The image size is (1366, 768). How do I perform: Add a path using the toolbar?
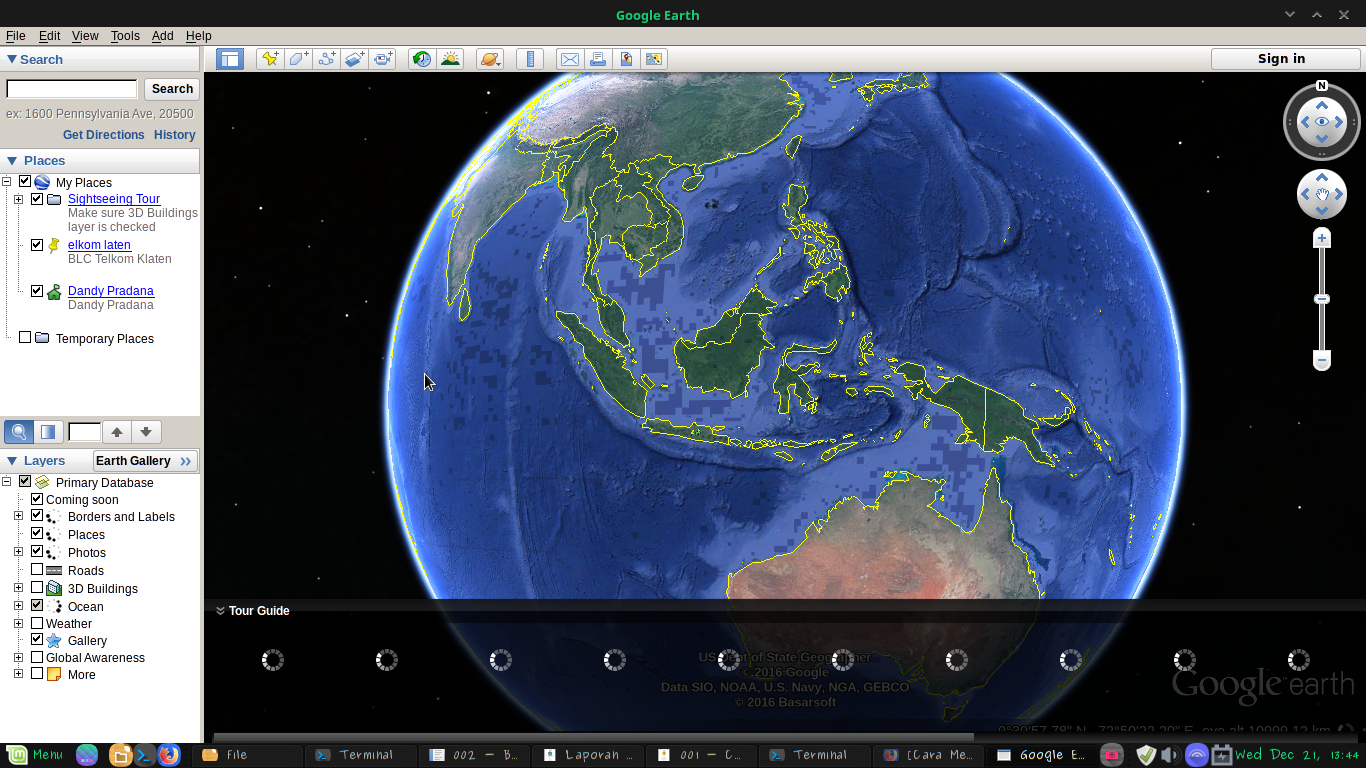(x=326, y=59)
